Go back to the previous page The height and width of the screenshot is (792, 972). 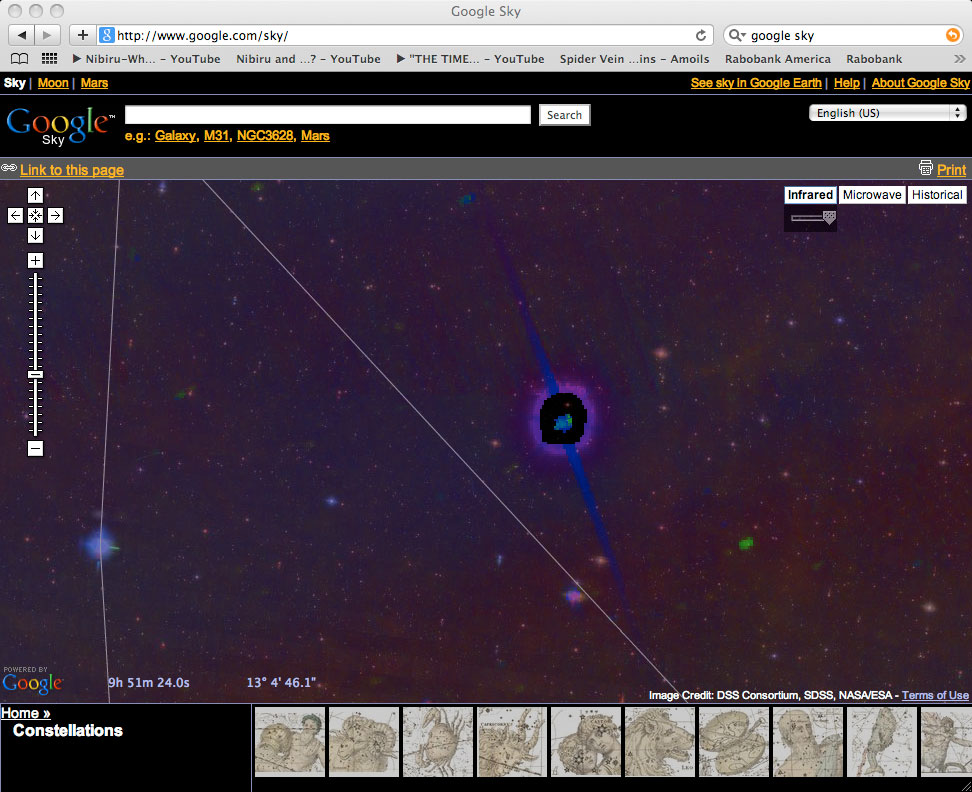click(x=21, y=35)
